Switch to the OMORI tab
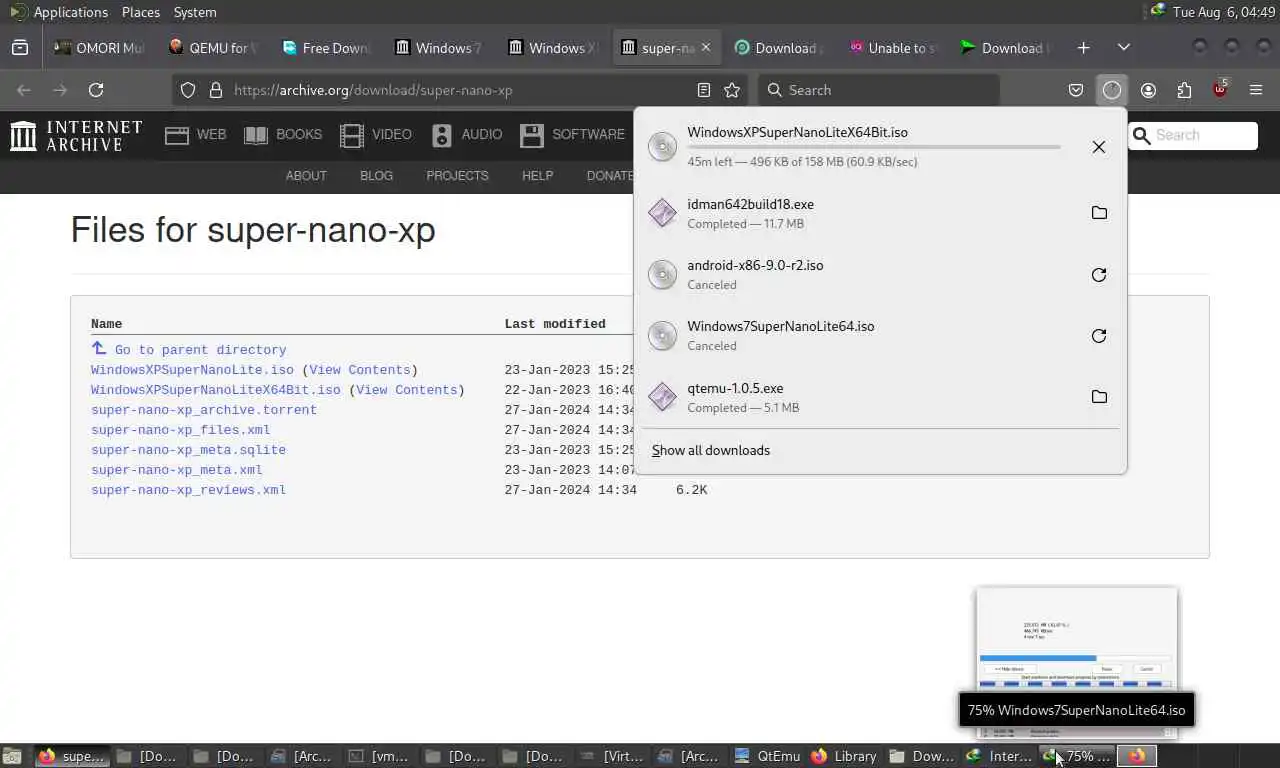The image size is (1280, 768). pos(100,47)
